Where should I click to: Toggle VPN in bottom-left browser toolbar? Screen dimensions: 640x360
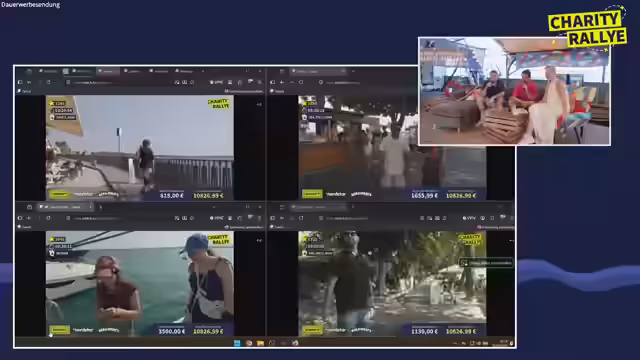(216, 218)
